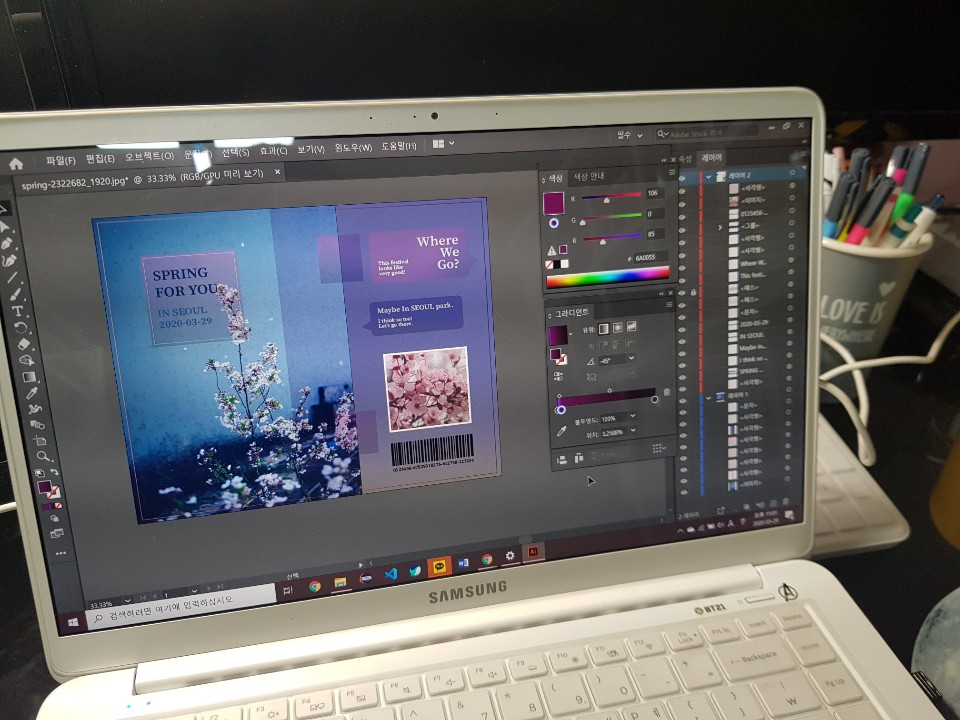Collapse the 레이어 2 layer
960x720 pixels.
709,177
